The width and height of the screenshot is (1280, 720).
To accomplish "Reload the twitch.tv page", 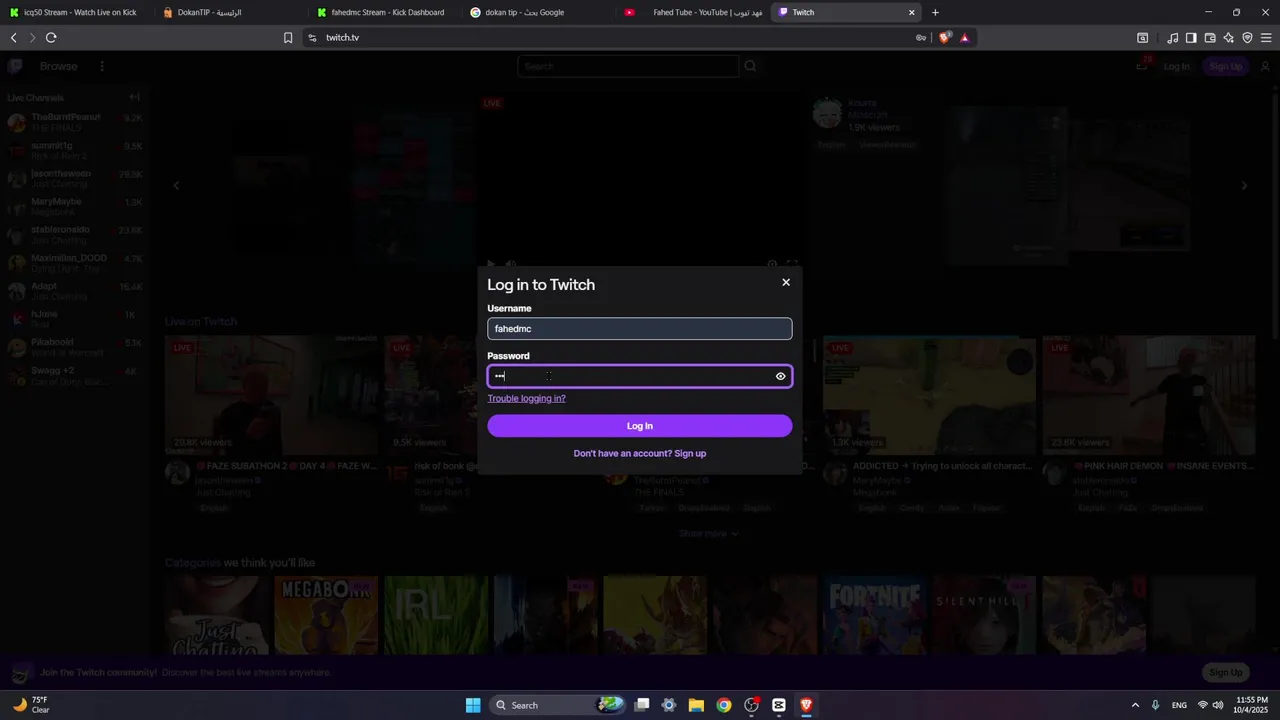I will 51,38.
